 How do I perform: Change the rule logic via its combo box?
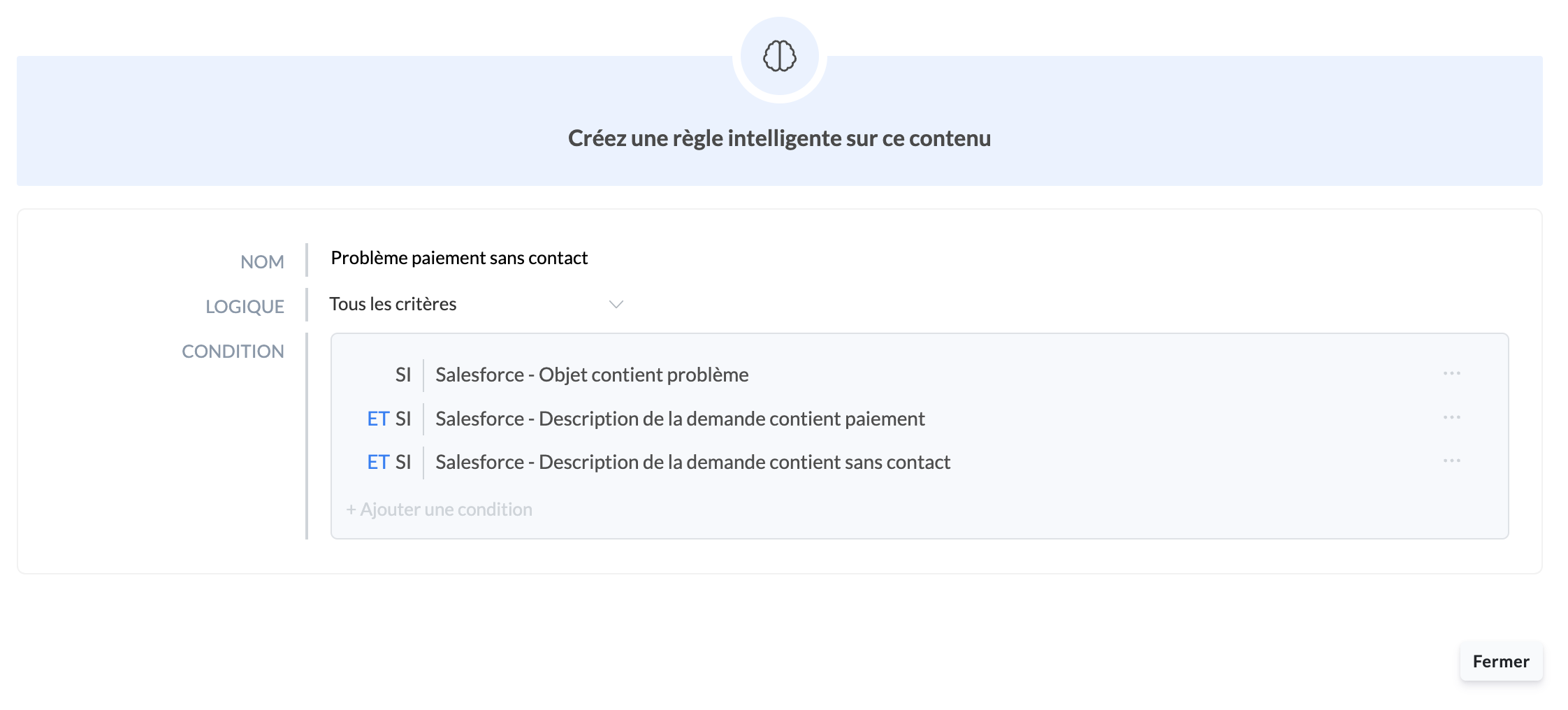pos(475,304)
